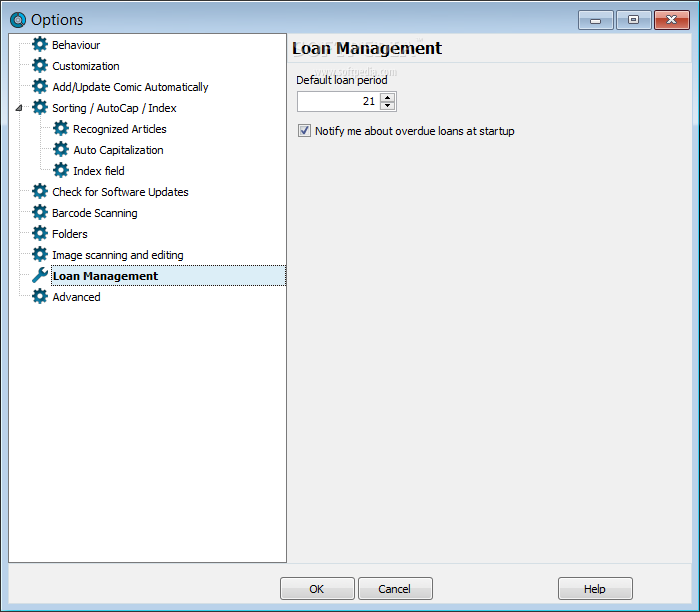This screenshot has width=700, height=612.
Task: Select Customization in the options tree
Action: 86,66
